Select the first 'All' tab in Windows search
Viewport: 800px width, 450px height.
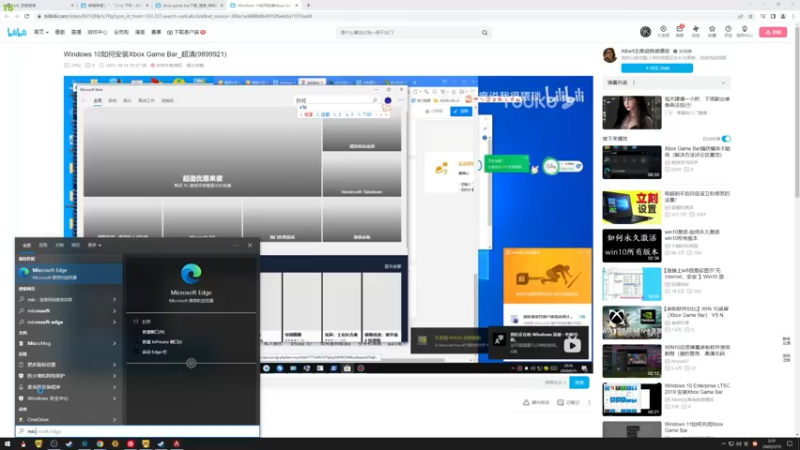(x=27, y=245)
